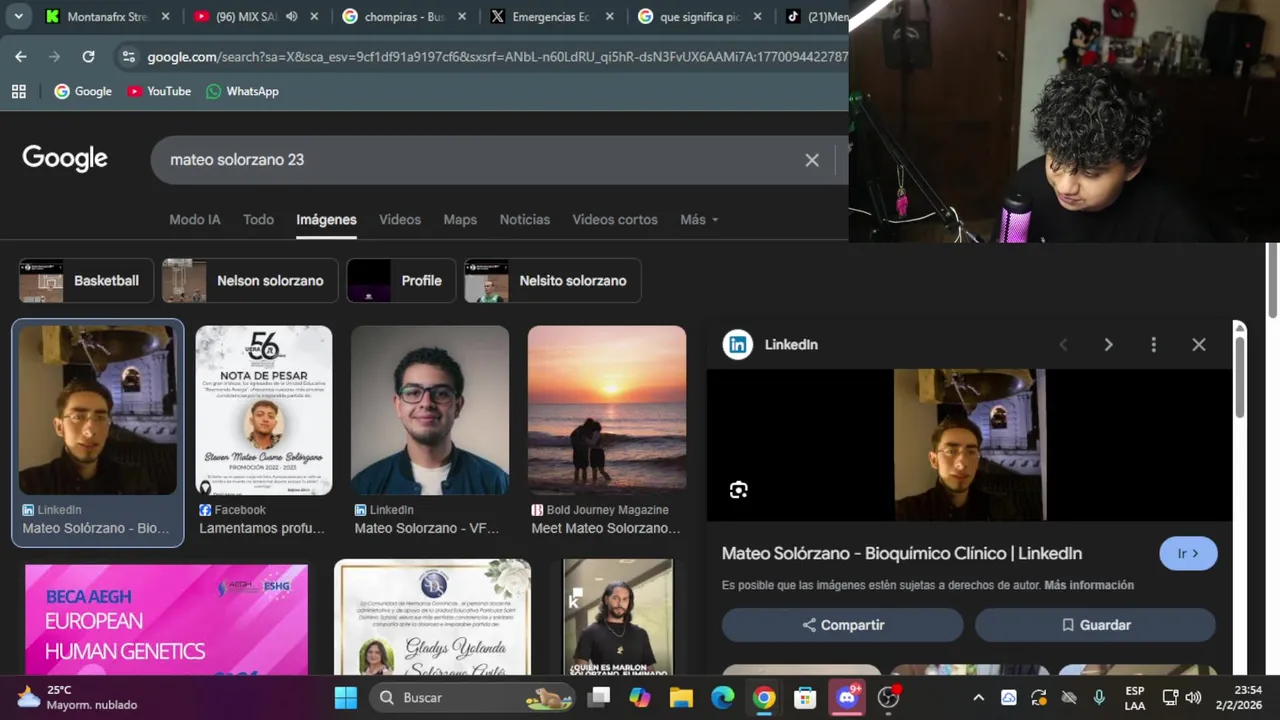Switch to the Videos results tab
Viewport: 1280px width, 720px height.
pos(400,219)
